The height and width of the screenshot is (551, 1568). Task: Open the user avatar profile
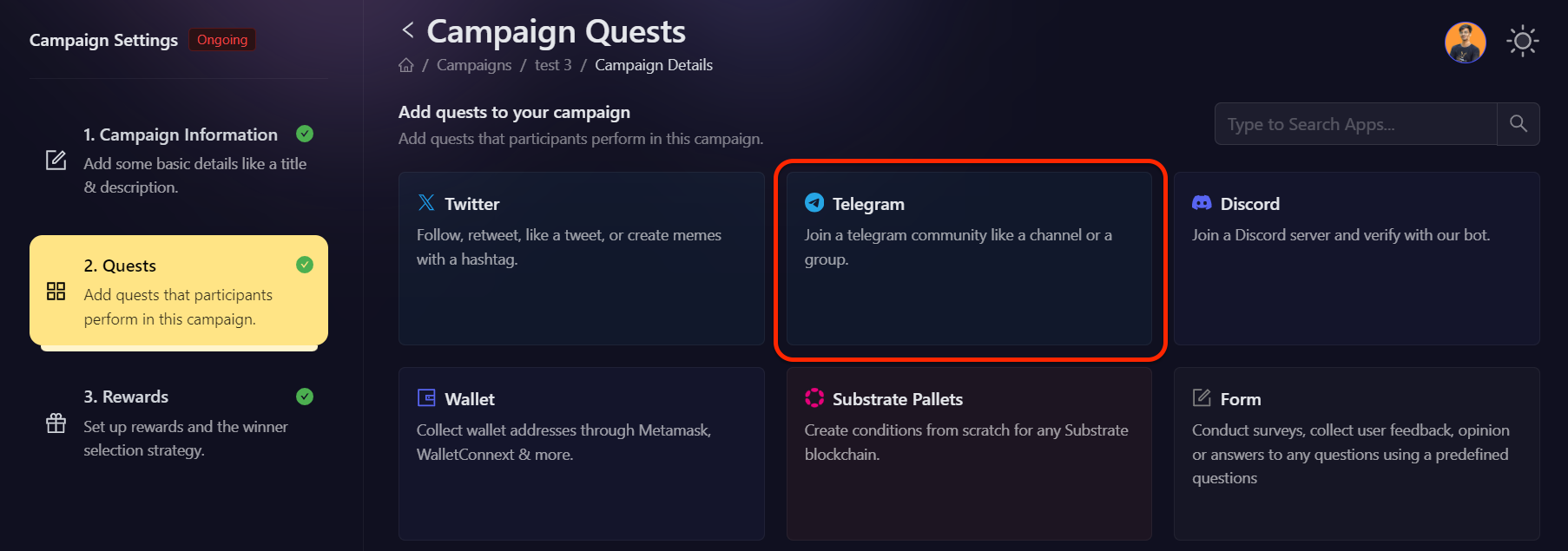[1465, 43]
